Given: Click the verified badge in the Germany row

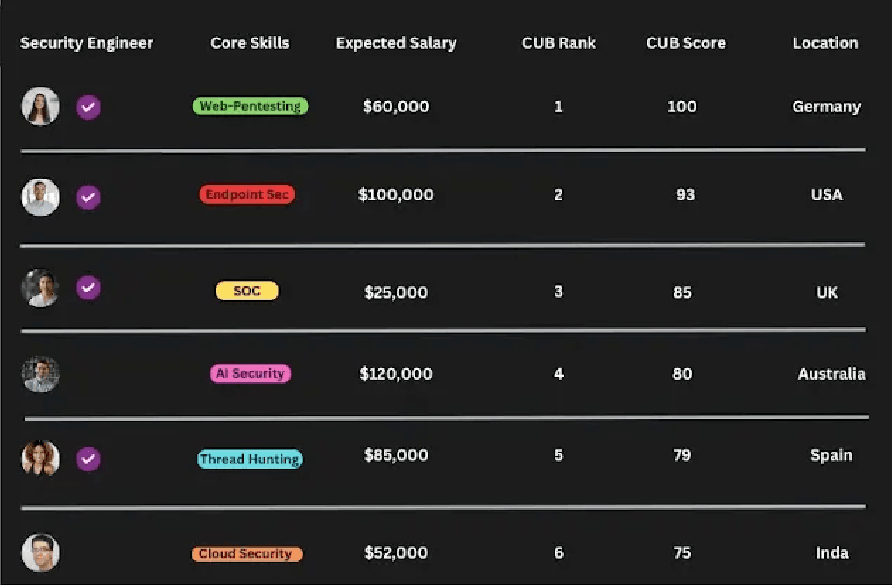Looking at the screenshot, I should pos(88,107).
